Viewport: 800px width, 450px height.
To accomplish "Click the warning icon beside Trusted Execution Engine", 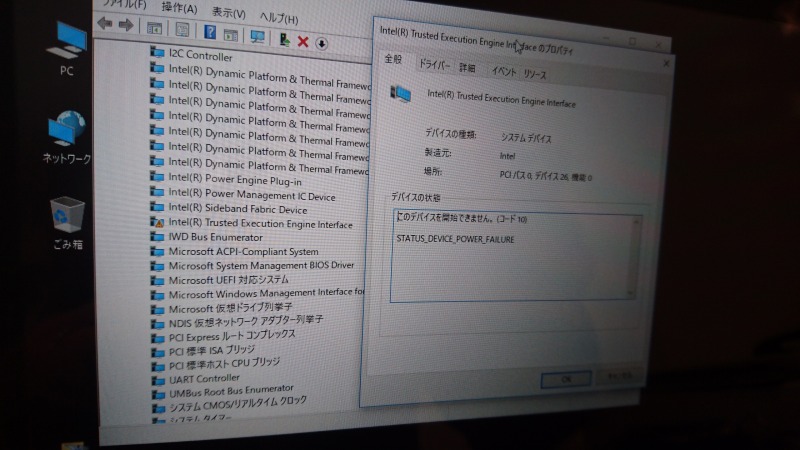I will pyautogui.click(x=157, y=222).
